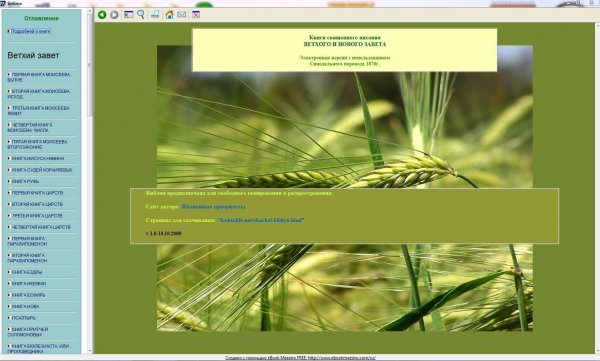The width and height of the screenshot is (600, 361).
Task: Click the 'Ветхий завет' section heading
Action: (x=33, y=56)
